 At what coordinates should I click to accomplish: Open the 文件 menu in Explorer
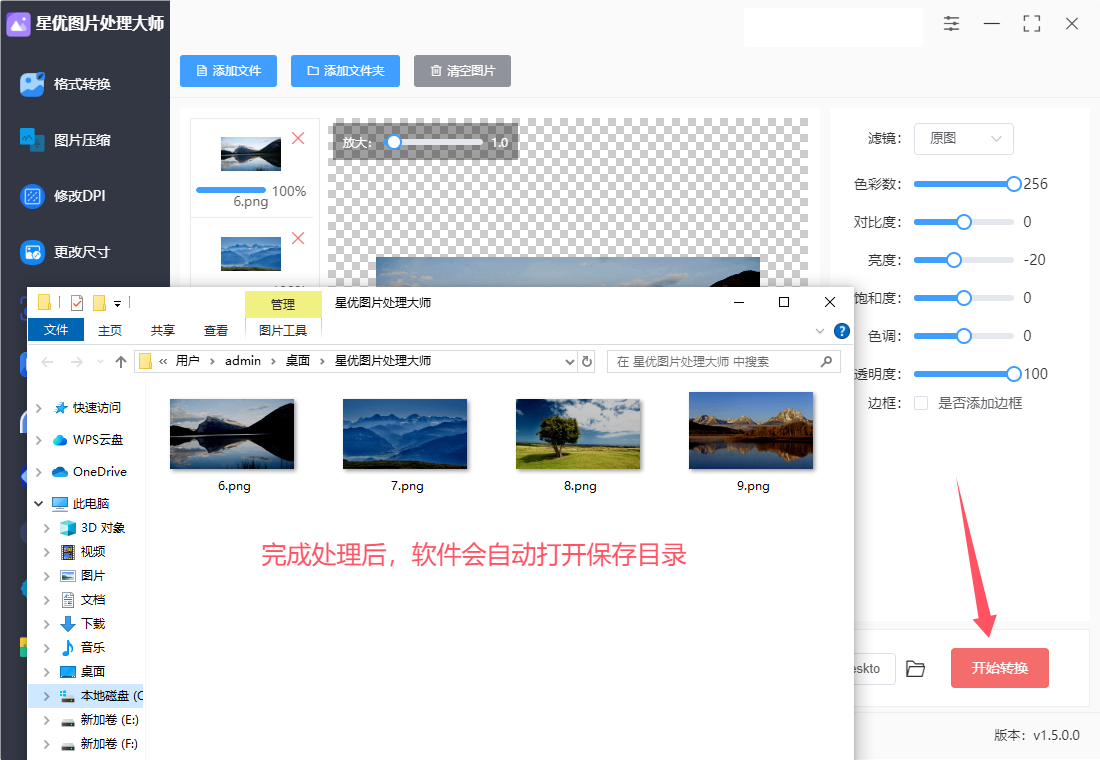(56, 330)
